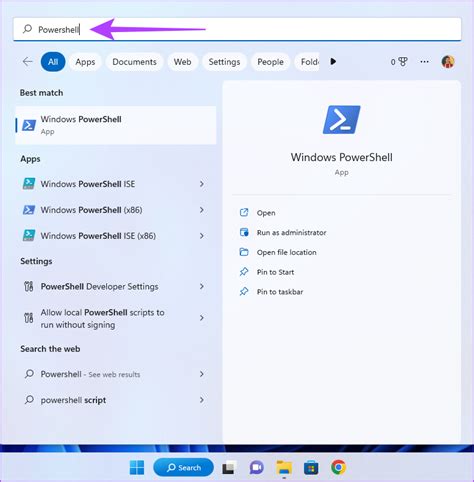The width and height of the screenshot is (474, 482).
Task: Choose Run as administrator
Action: click(x=291, y=232)
